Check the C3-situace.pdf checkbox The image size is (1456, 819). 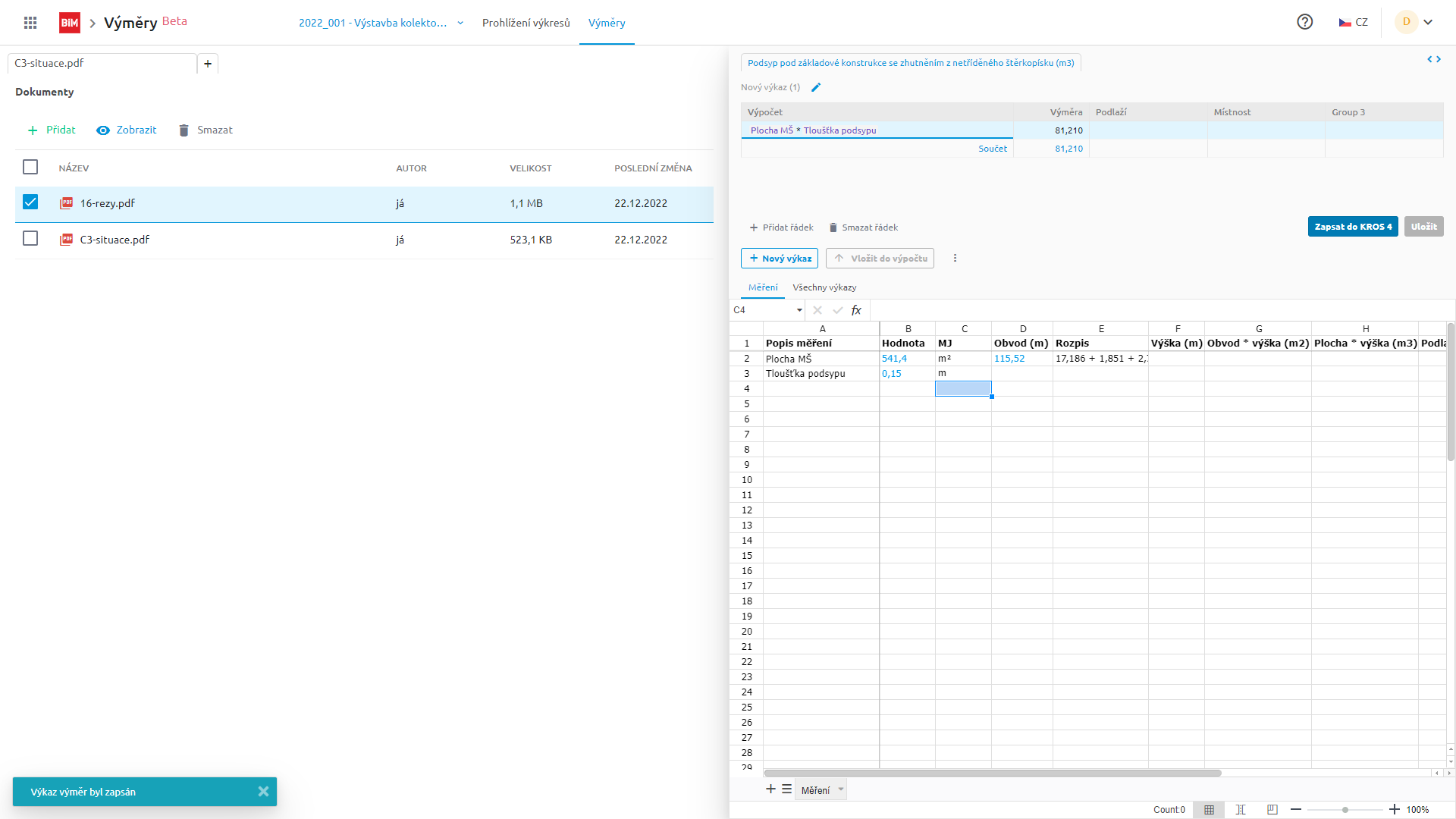point(30,238)
